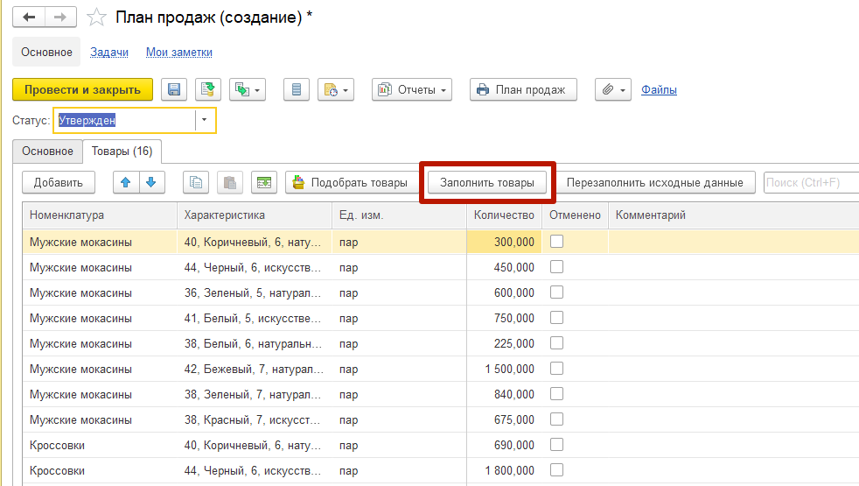Click the green table split-rows icon
The height and width of the screenshot is (486, 859).
[x=264, y=182]
